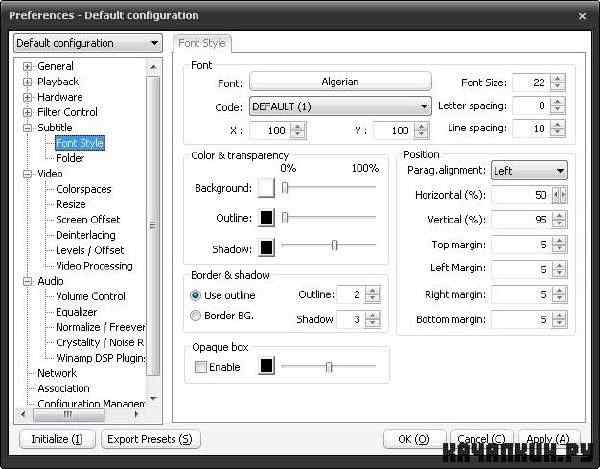This screenshot has height=469, width=600.
Task: Pick the Shadow color swatch
Action: coord(266,248)
